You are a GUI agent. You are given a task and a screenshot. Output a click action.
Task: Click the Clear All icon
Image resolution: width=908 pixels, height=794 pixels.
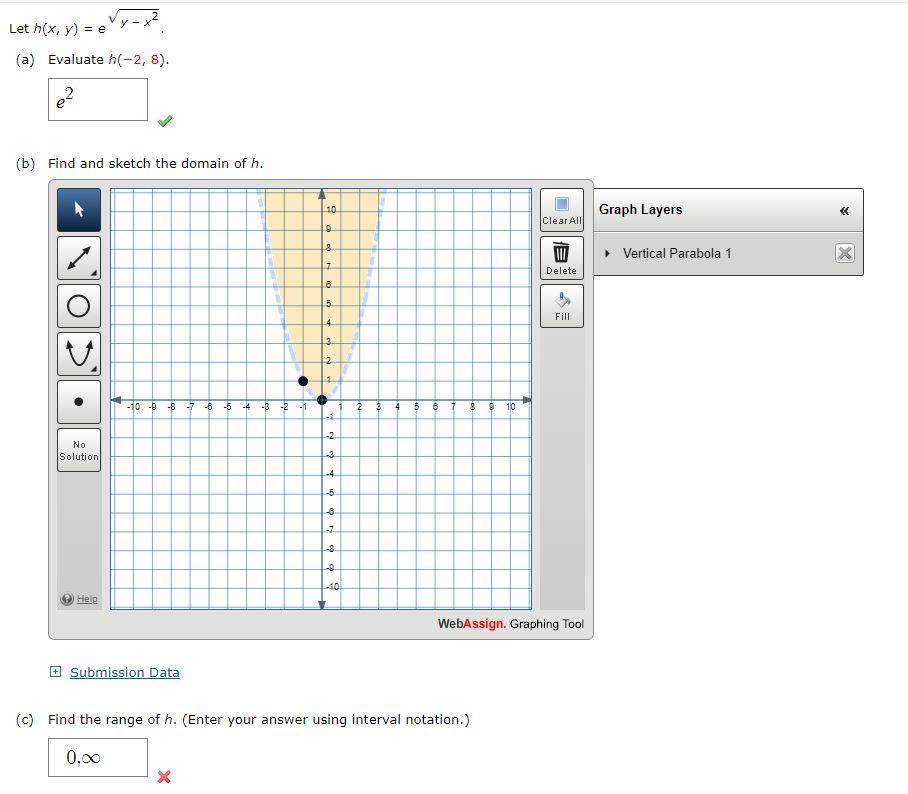tap(561, 208)
